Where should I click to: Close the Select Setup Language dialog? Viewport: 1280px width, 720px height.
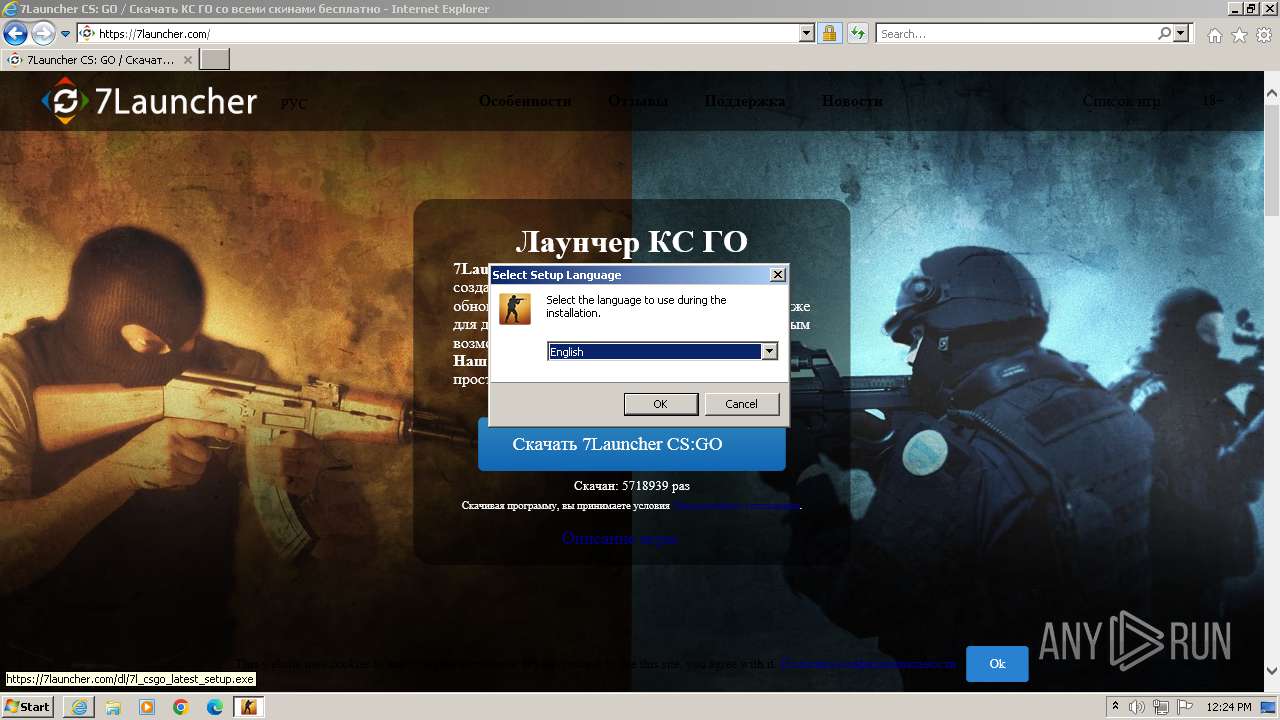tap(778, 275)
